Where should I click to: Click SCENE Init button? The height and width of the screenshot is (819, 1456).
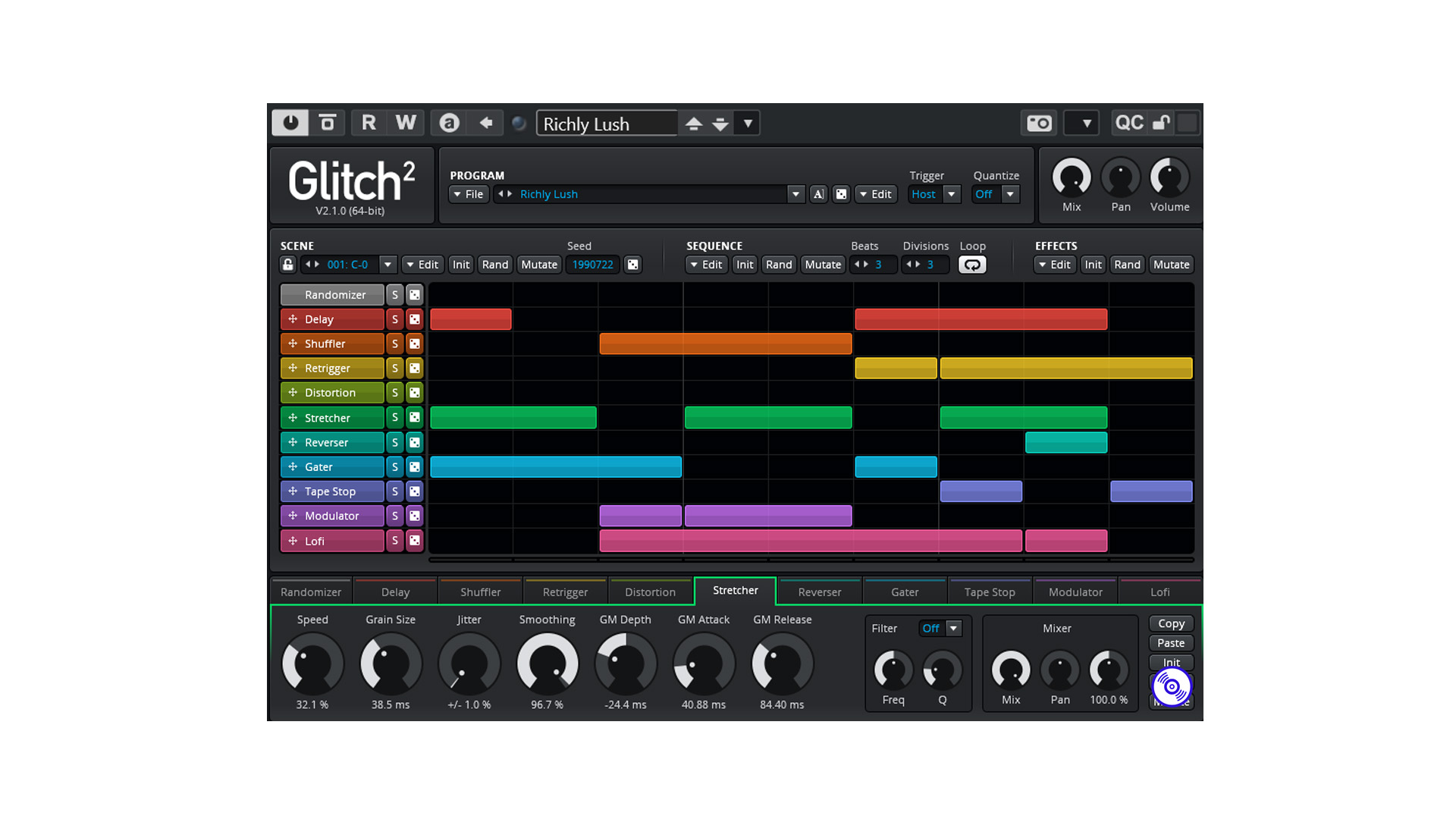pos(461,265)
